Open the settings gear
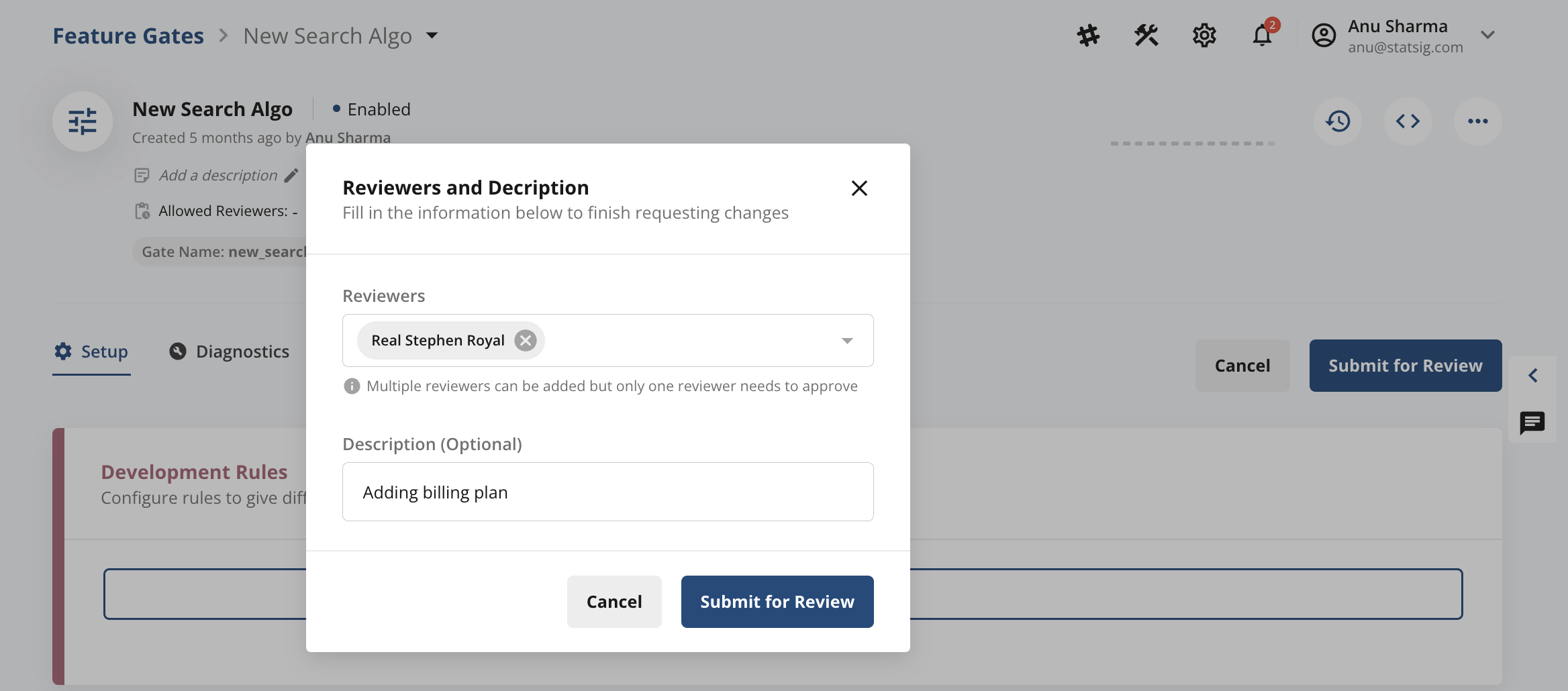 1204,35
